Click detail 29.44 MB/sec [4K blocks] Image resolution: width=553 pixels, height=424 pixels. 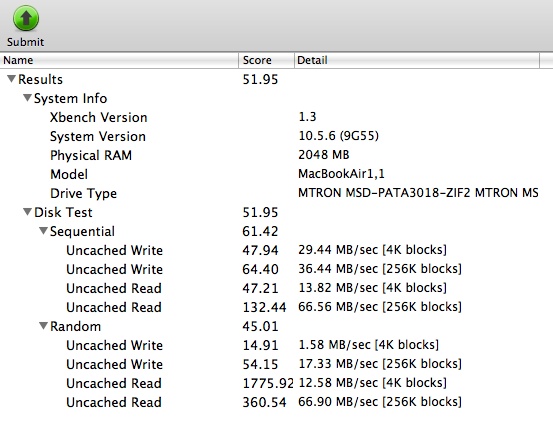(372, 250)
